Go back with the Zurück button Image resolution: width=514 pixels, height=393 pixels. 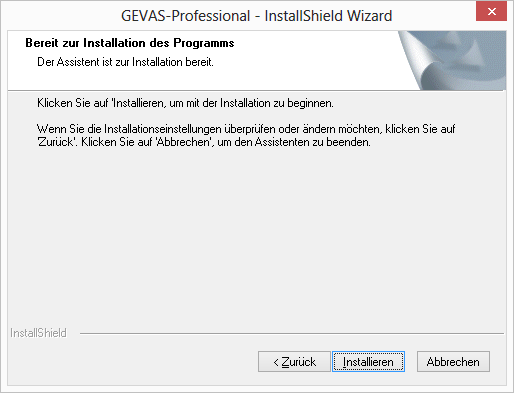click(x=294, y=361)
